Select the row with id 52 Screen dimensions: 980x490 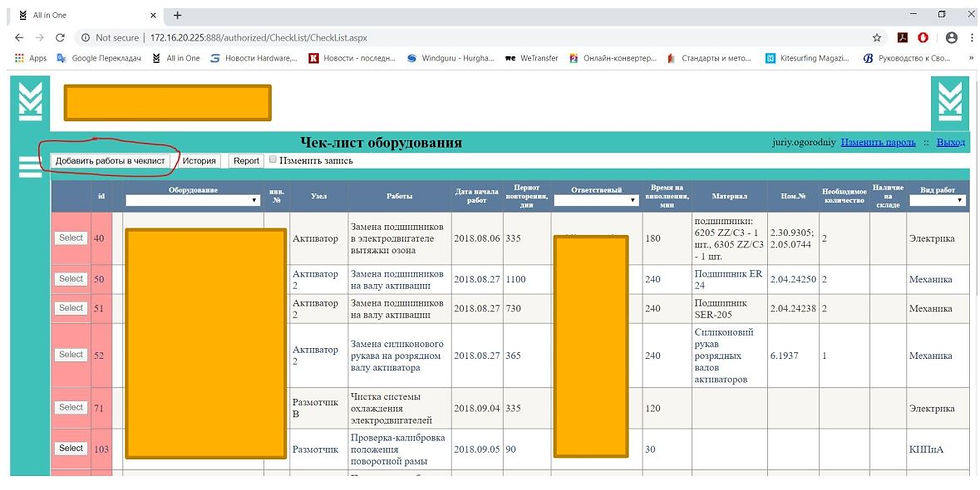71,354
